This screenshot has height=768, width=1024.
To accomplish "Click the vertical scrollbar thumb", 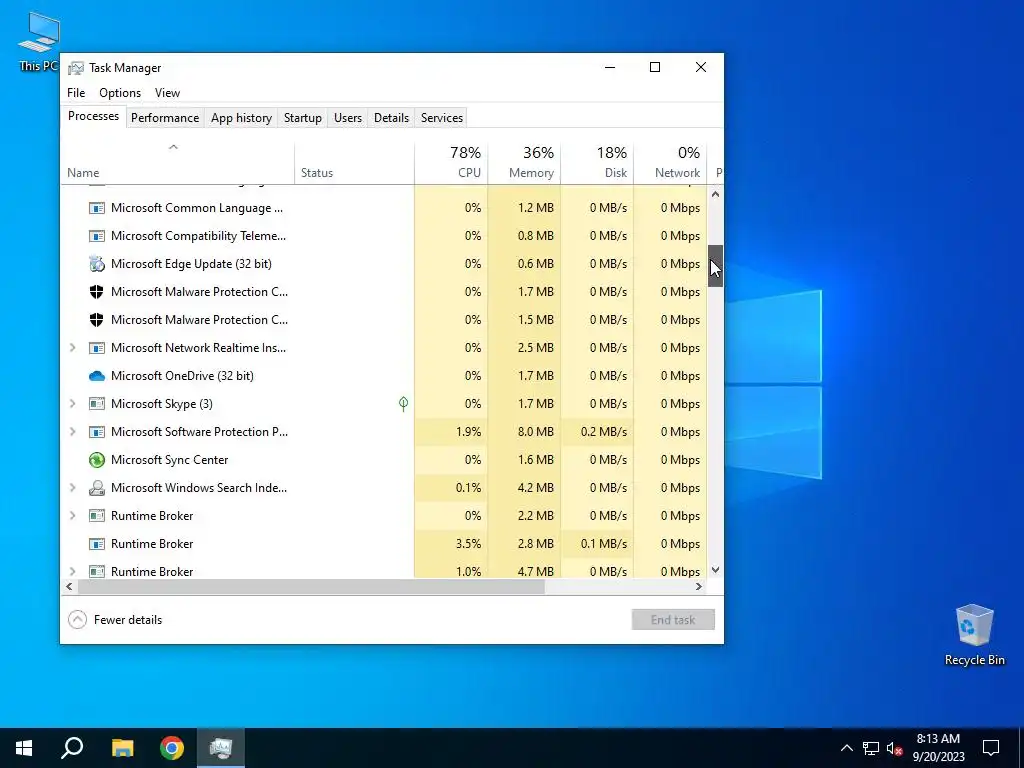I will [x=716, y=266].
